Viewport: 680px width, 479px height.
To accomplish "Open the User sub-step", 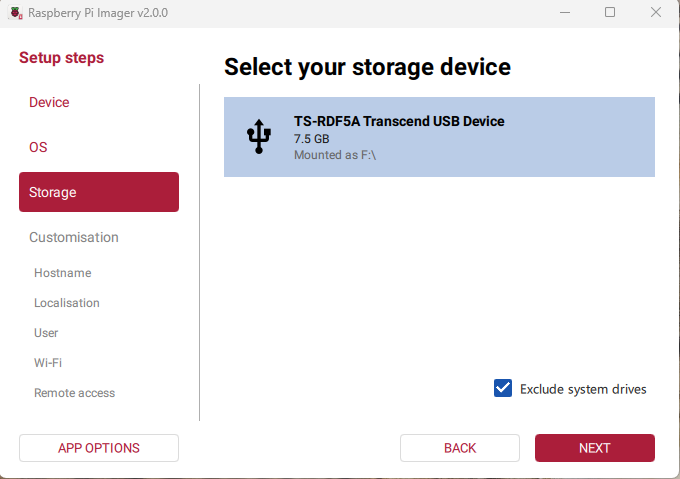I will click(46, 333).
